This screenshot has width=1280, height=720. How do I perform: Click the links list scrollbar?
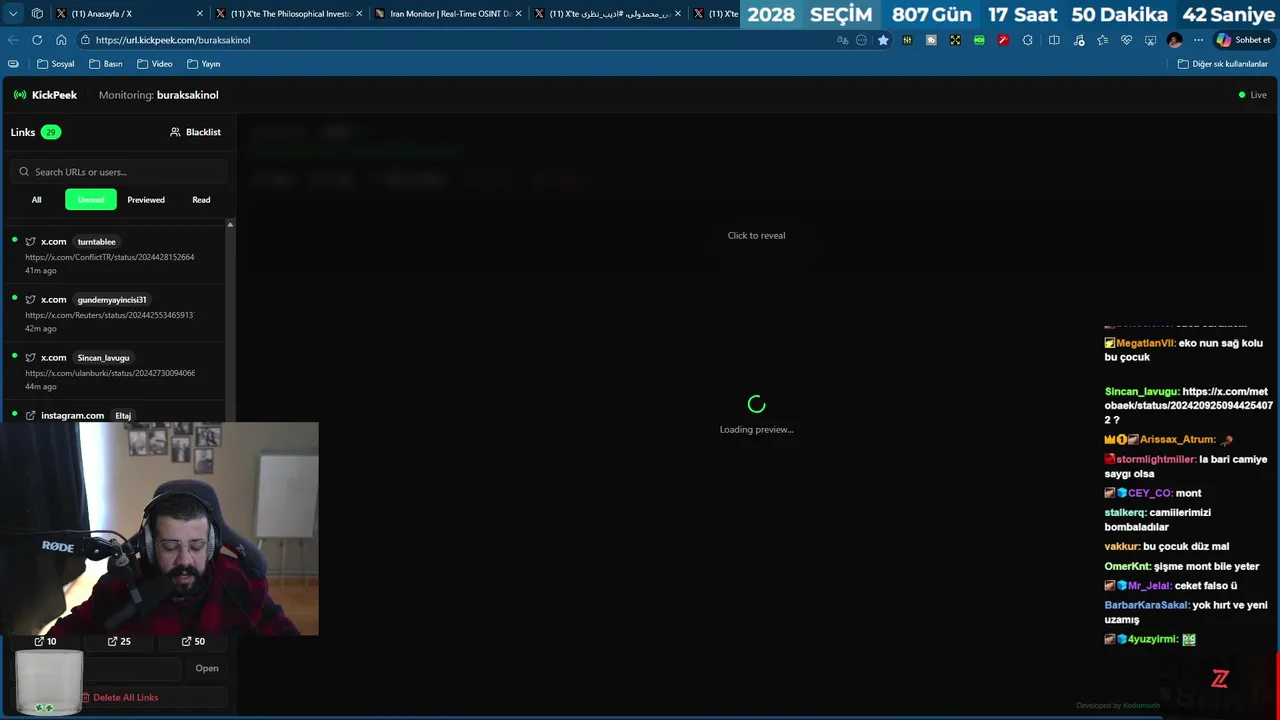[x=230, y=320]
